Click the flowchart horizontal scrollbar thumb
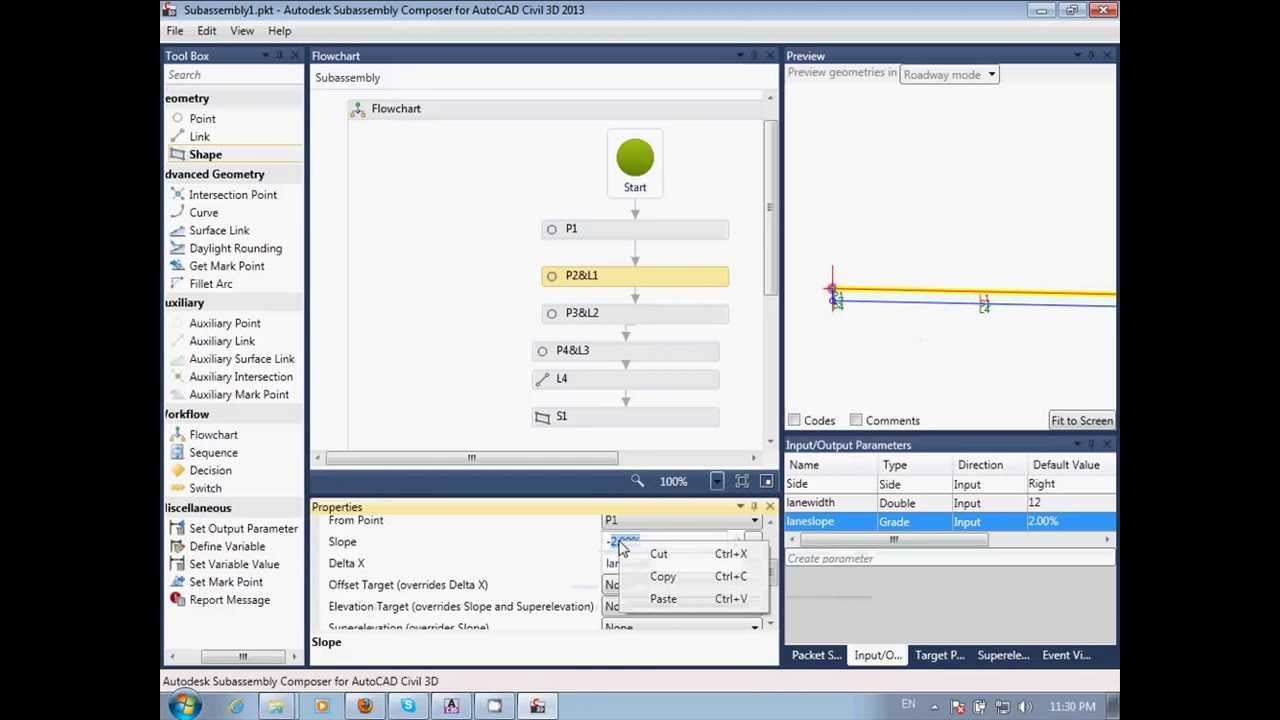 (471, 458)
